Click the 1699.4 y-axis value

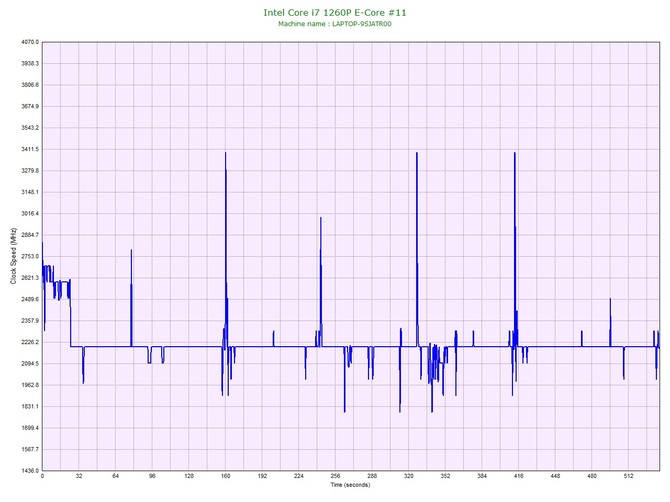tap(30, 428)
